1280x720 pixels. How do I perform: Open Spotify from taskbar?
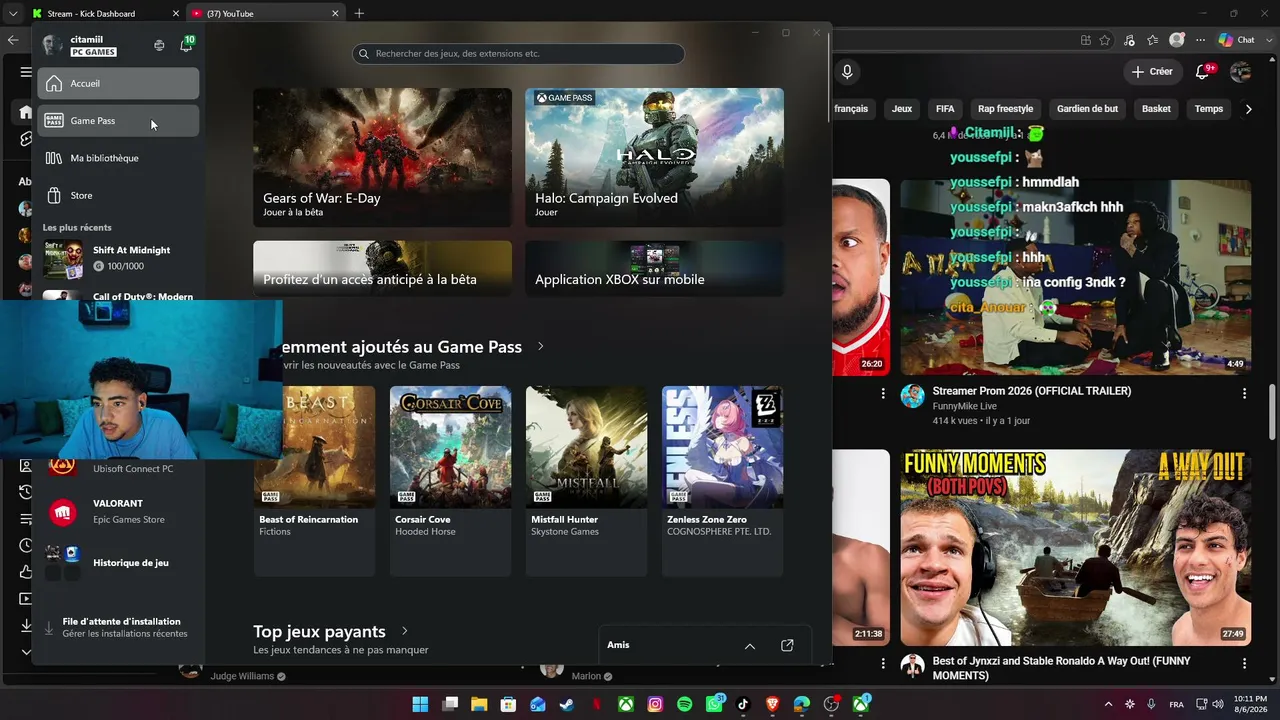(x=684, y=704)
